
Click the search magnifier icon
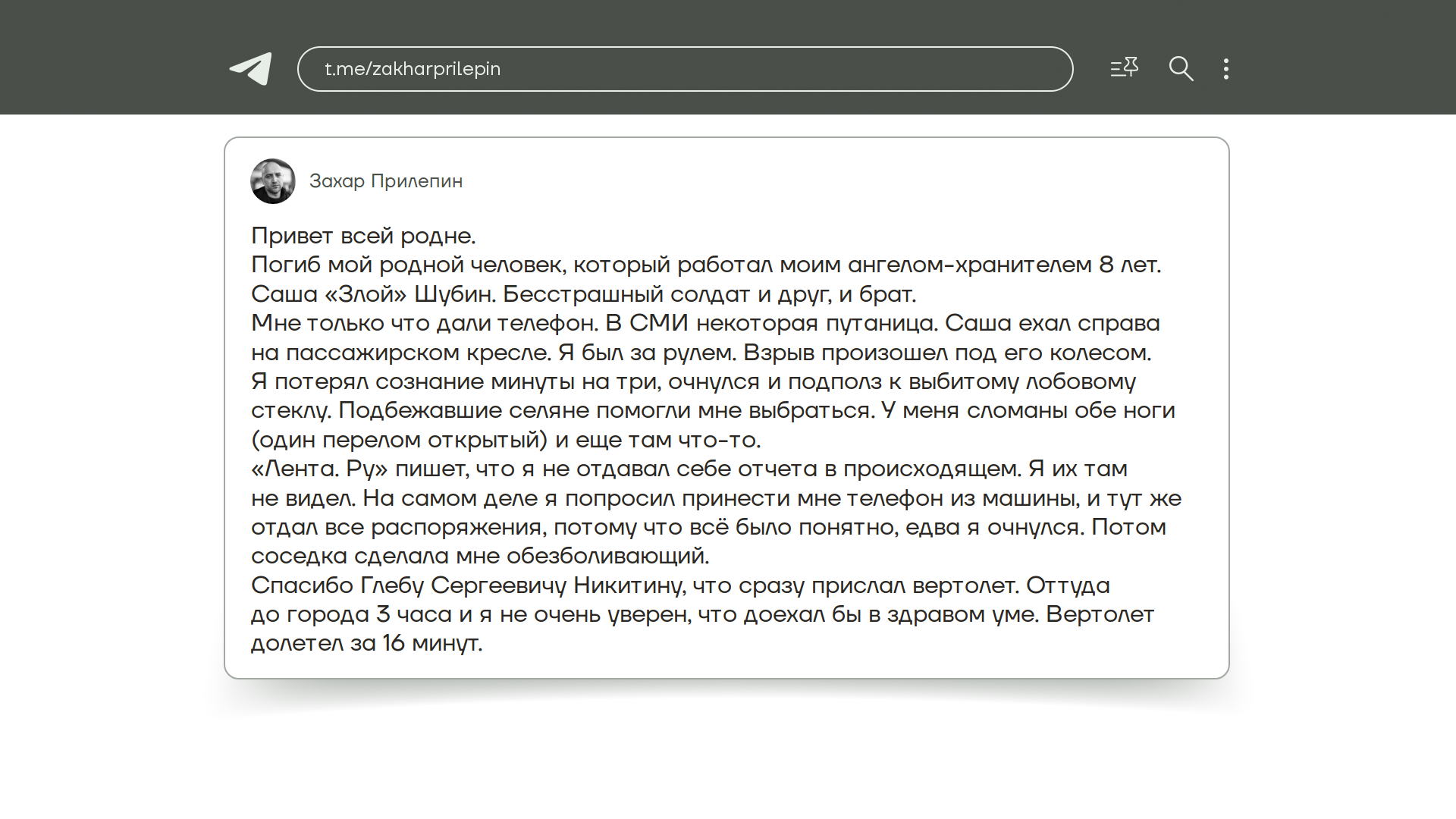1181,69
